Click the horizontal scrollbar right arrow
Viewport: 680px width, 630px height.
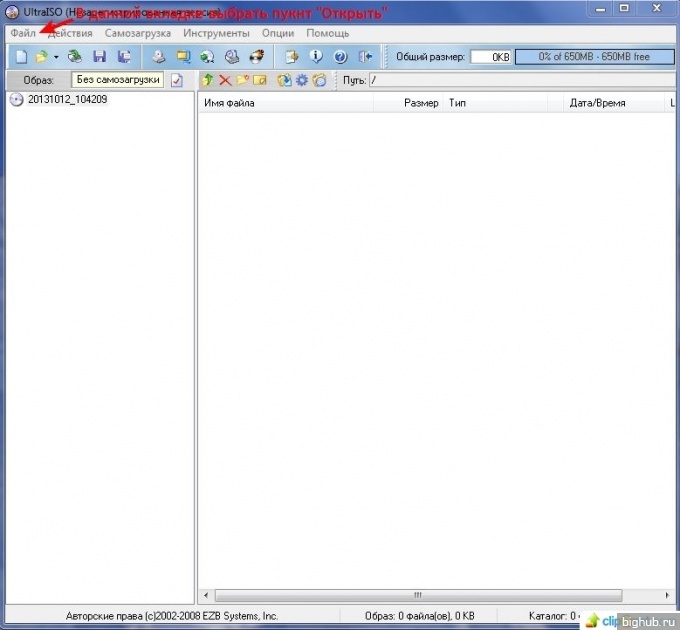coord(667,595)
